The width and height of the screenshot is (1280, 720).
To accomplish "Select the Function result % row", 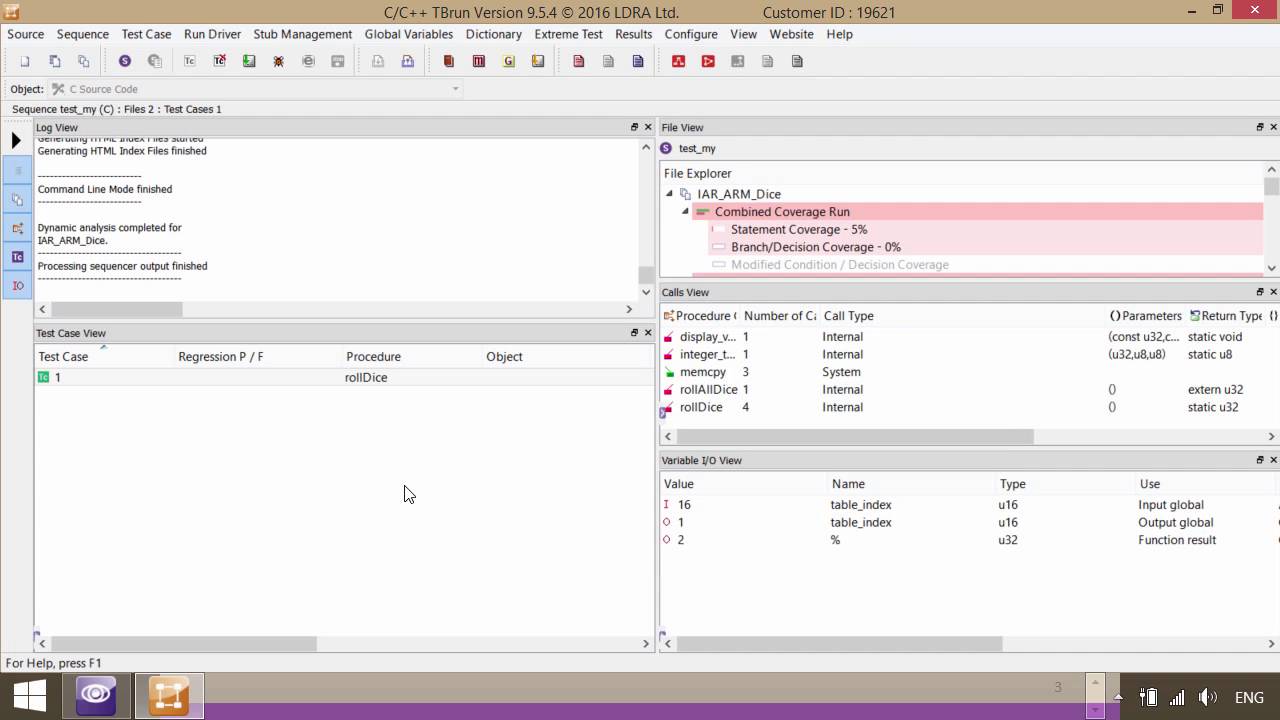I will coord(968,540).
